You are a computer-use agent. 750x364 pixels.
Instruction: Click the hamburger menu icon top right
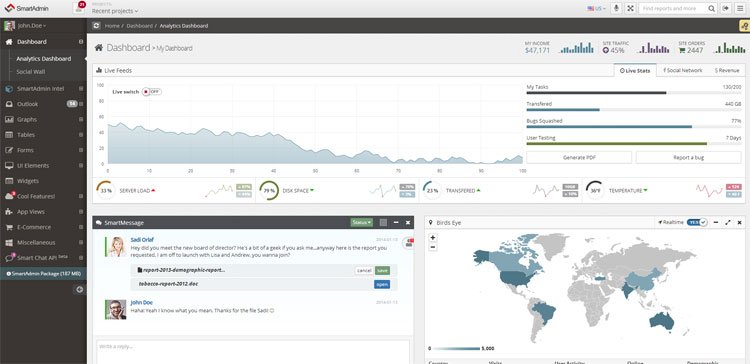pos(740,8)
